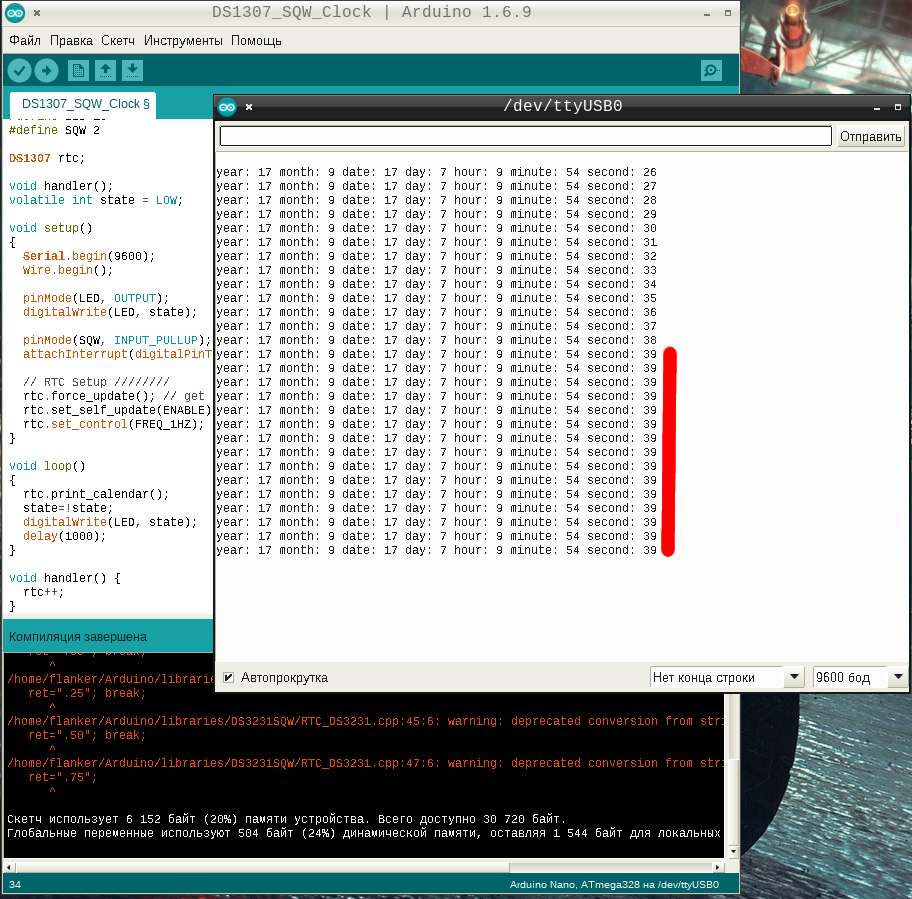The image size is (912, 899).
Task: Toggle the Автопрокрутка checkbox
Action: pyautogui.click(x=228, y=677)
